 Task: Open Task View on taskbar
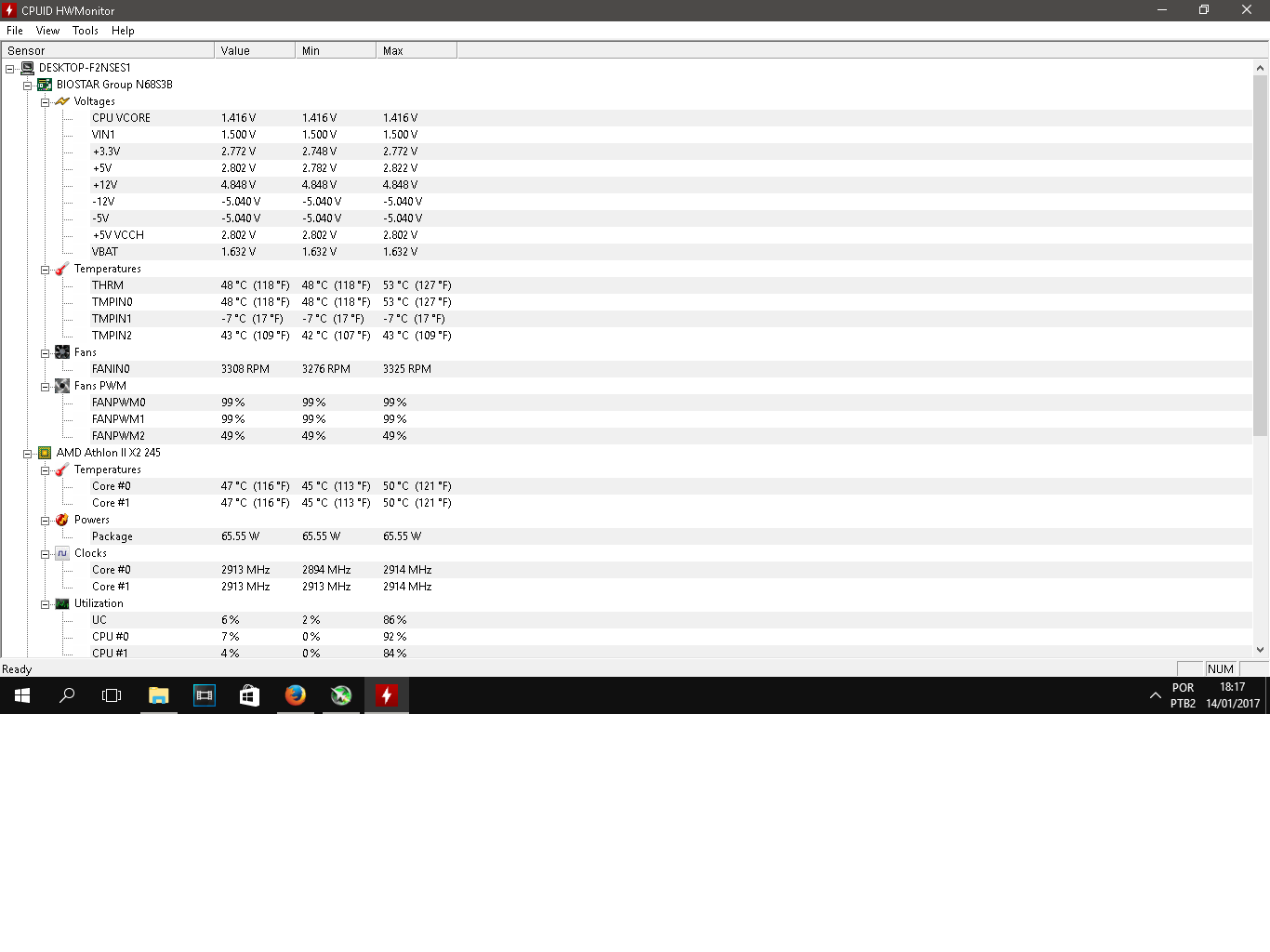click(x=112, y=695)
